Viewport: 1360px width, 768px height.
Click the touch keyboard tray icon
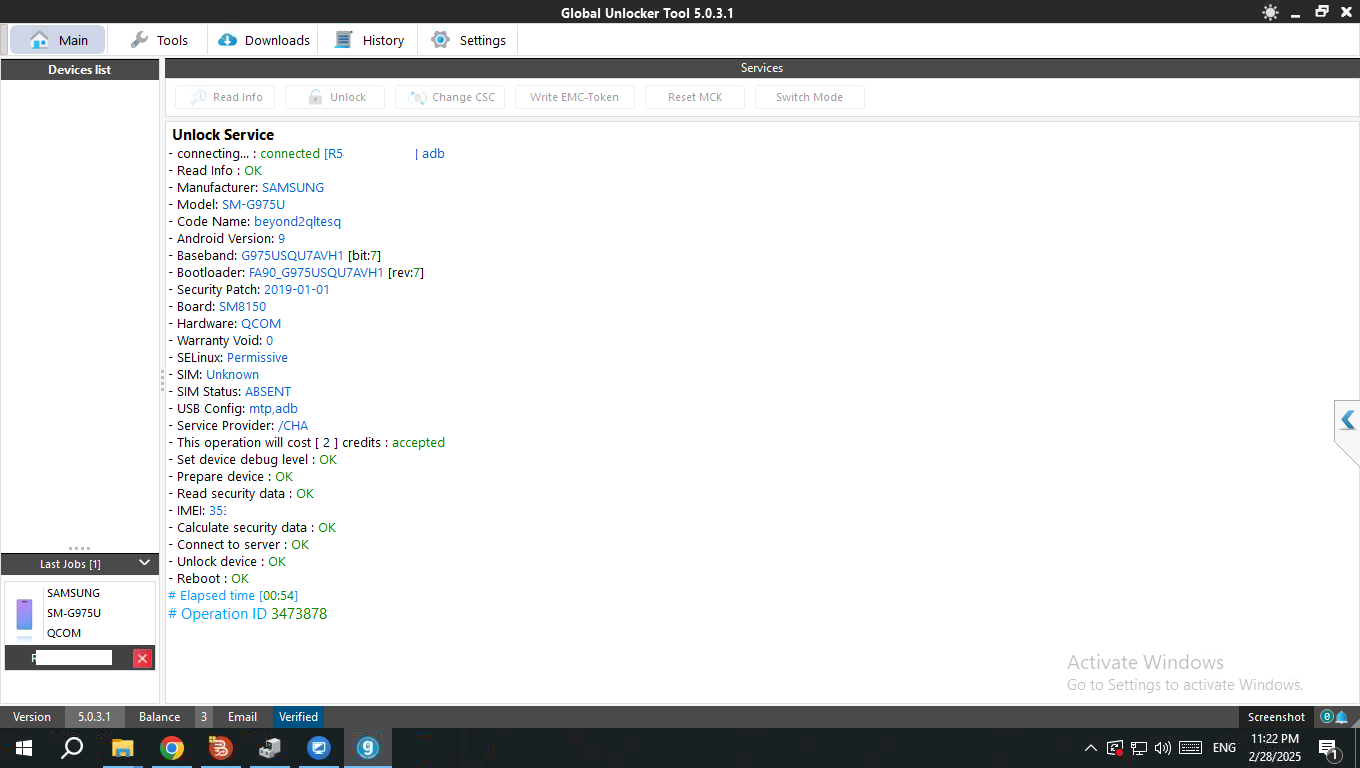pos(1190,748)
